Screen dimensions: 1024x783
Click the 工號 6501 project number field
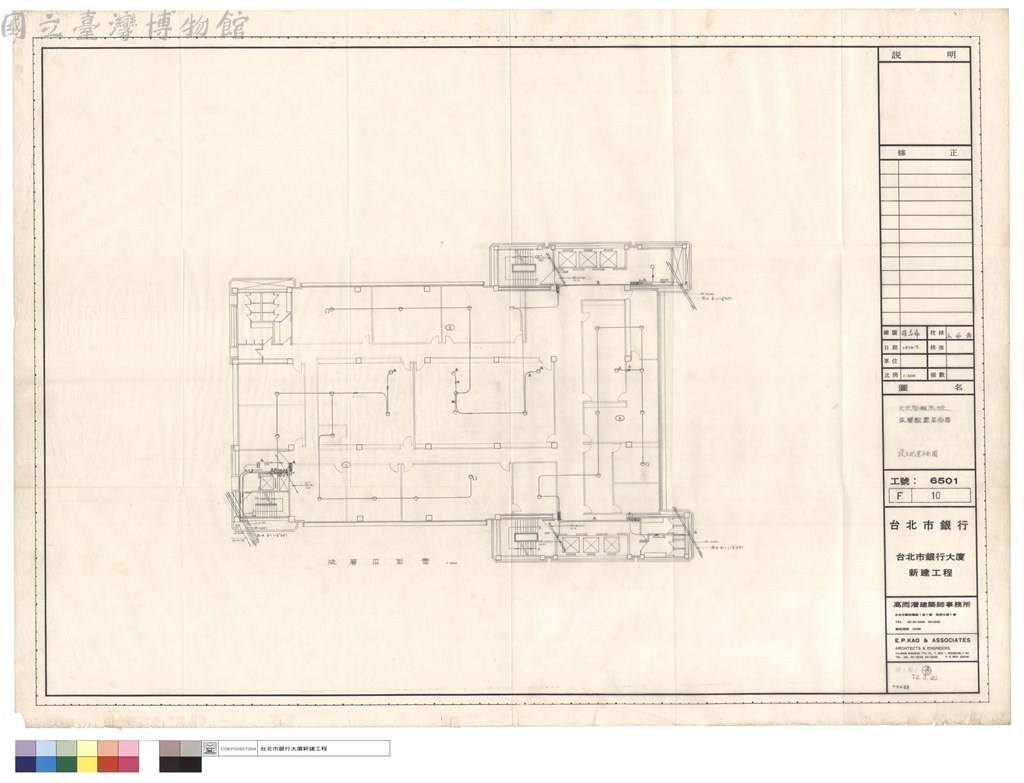927,481
